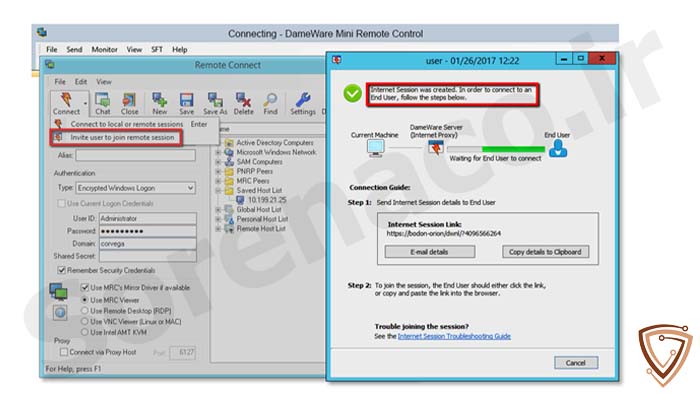
Task: Enable Connect via Proxy Host checkbox
Action: tap(64, 352)
